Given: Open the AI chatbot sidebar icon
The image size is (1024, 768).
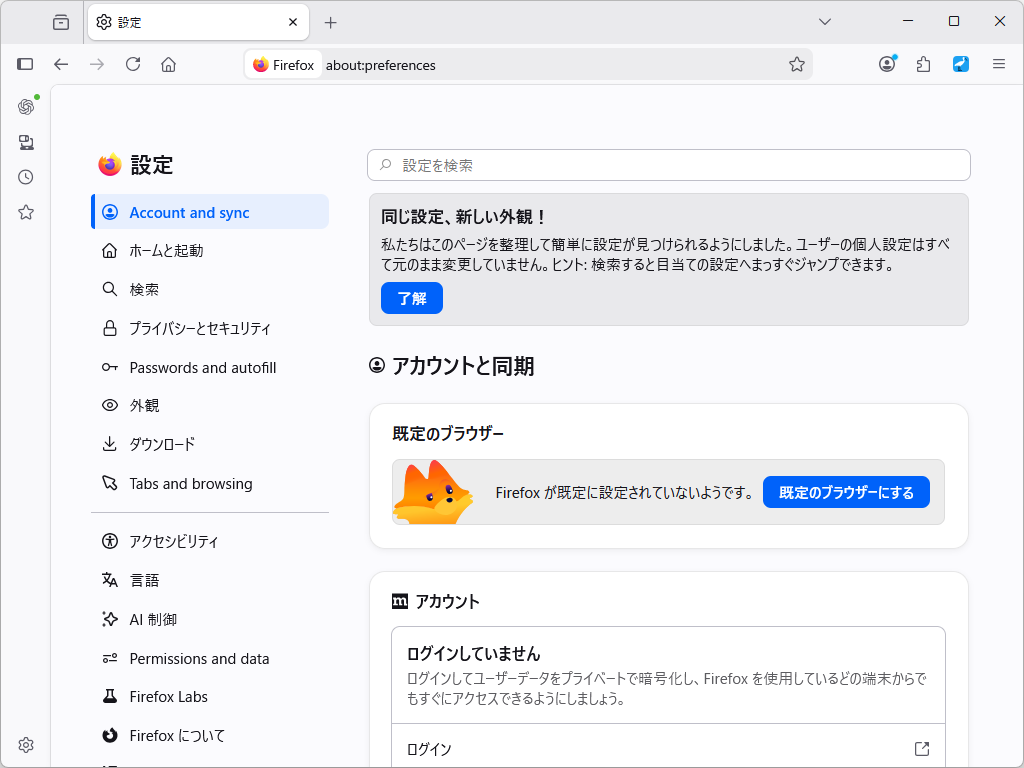Looking at the screenshot, I should [26, 106].
